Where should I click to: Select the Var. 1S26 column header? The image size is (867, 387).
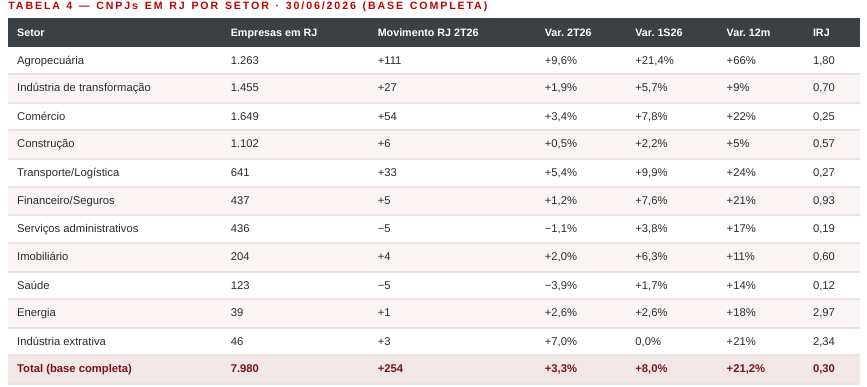(659, 33)
